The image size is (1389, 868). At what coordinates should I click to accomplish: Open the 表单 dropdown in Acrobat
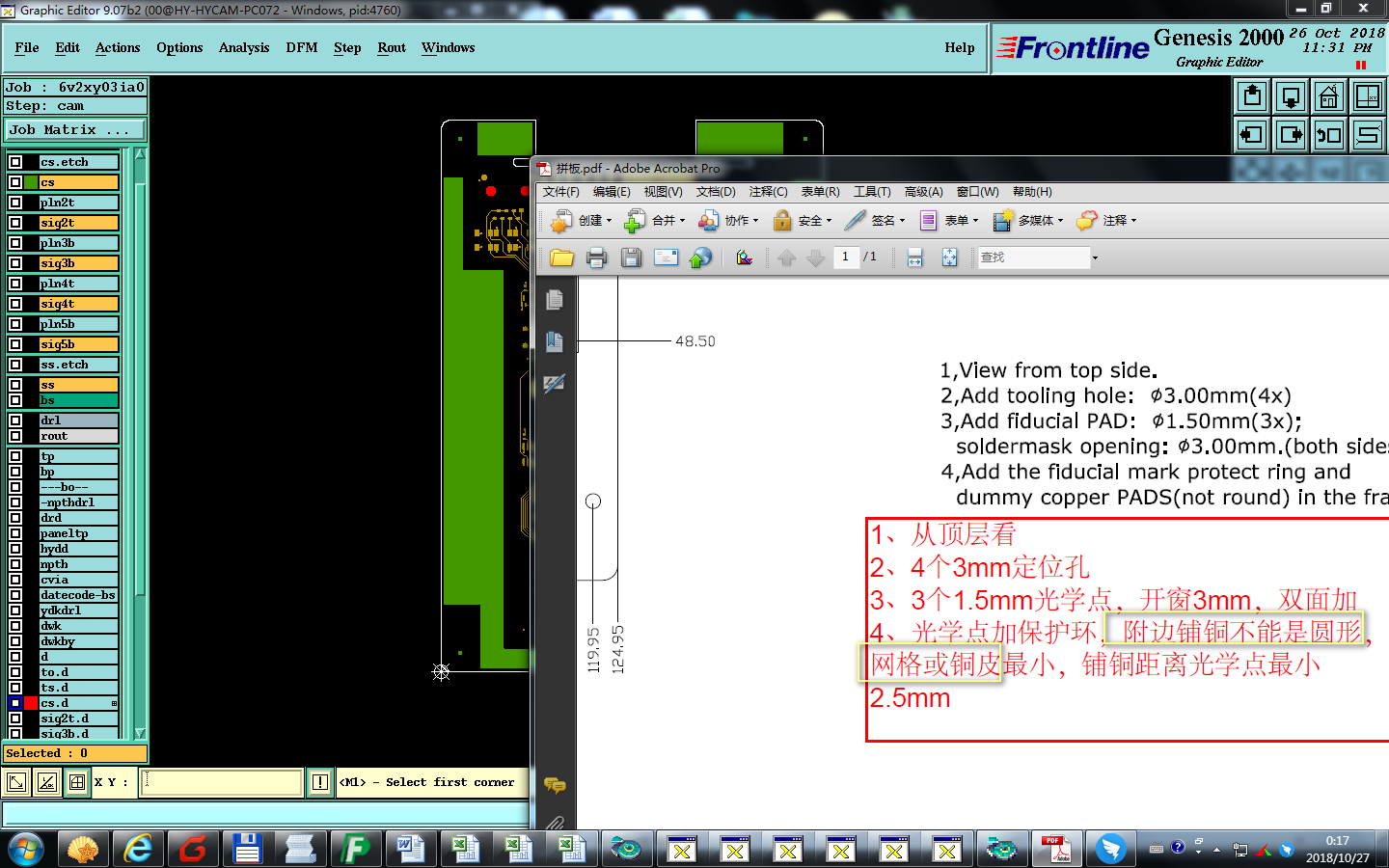pyautogui.click(x=948, y=221)
